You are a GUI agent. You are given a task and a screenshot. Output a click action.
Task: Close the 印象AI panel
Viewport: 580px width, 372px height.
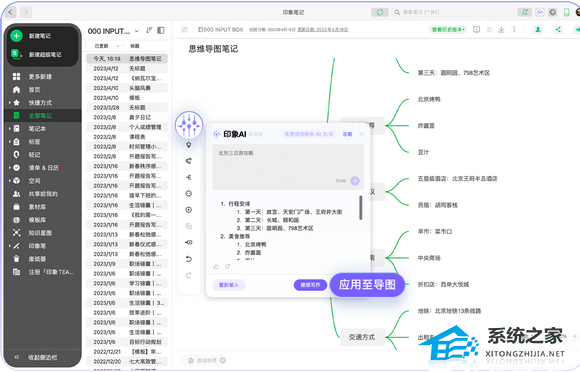tap(361, 134)
